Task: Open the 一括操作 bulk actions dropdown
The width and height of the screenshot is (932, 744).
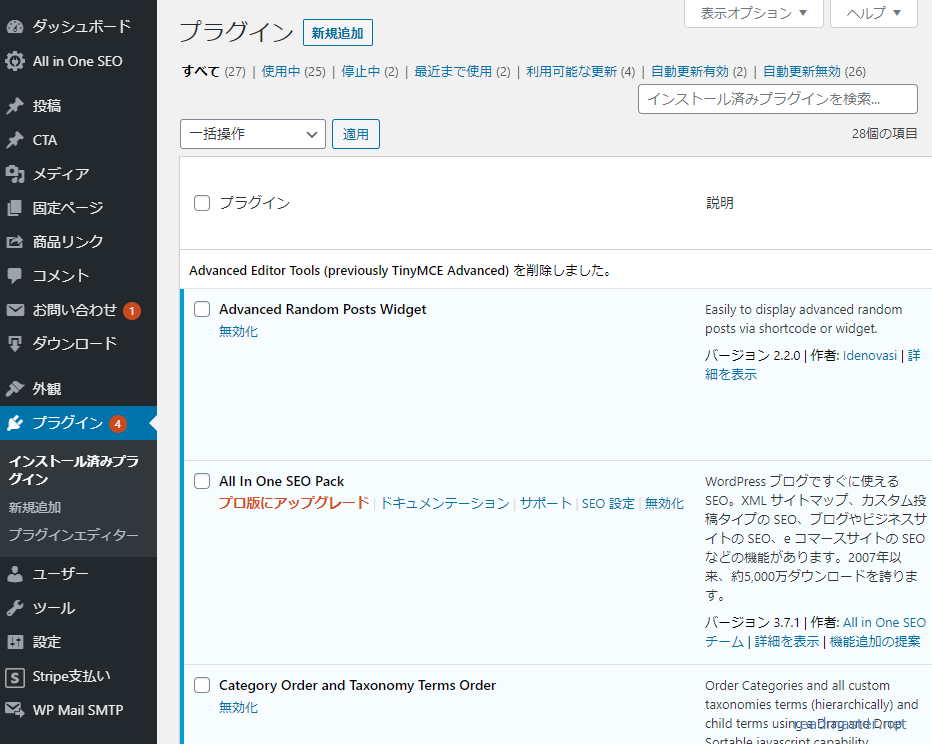Action: [x=253, y=134]
